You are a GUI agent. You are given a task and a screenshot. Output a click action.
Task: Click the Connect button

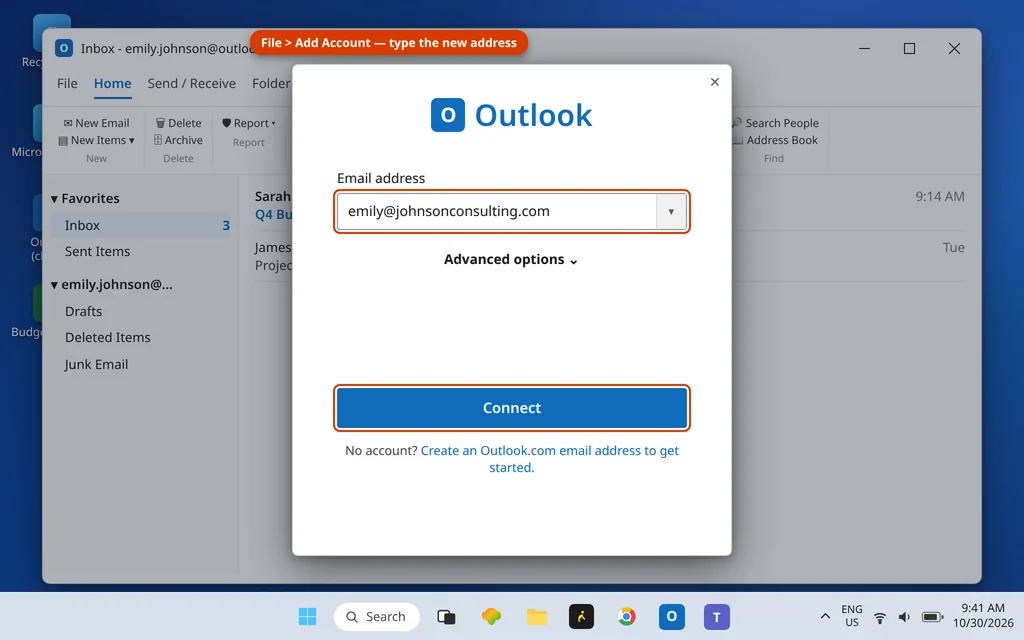(511, 408)
